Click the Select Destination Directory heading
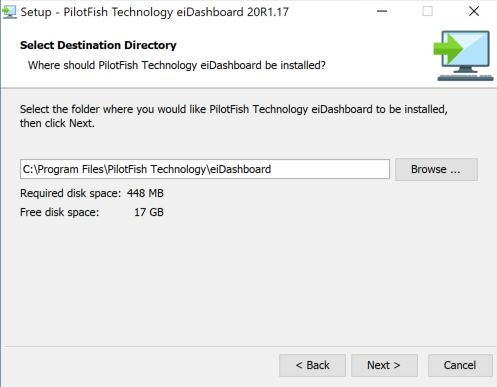The image size is (497, 387). pos(98,45)
